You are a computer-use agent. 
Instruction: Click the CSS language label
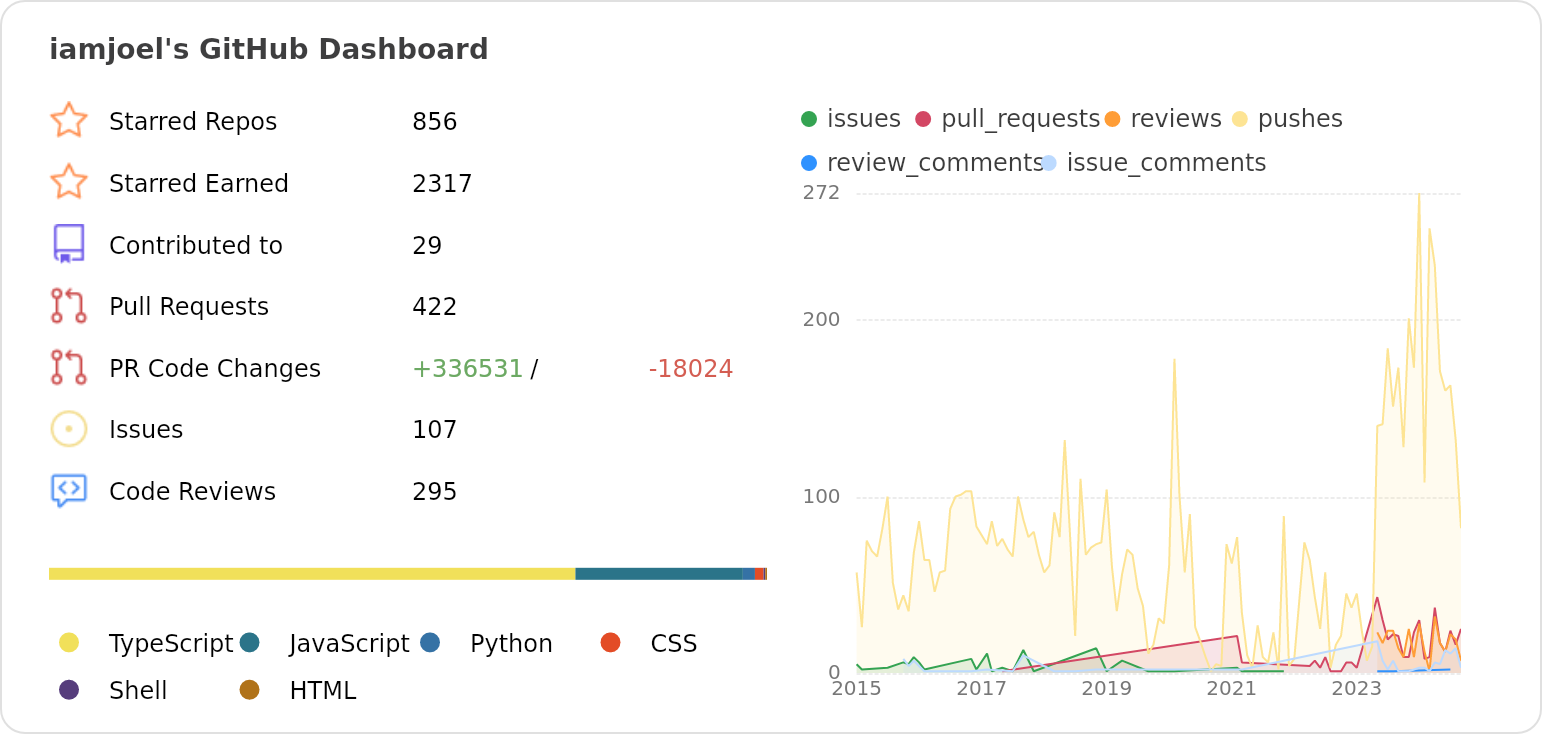[674, 644]
